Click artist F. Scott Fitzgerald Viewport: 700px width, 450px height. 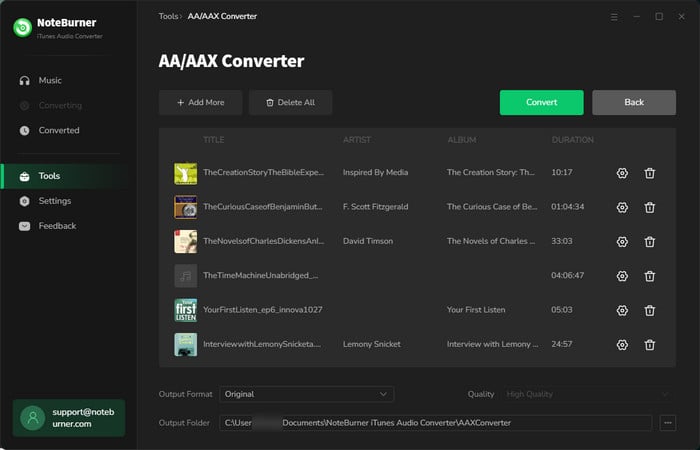[375, 207]
